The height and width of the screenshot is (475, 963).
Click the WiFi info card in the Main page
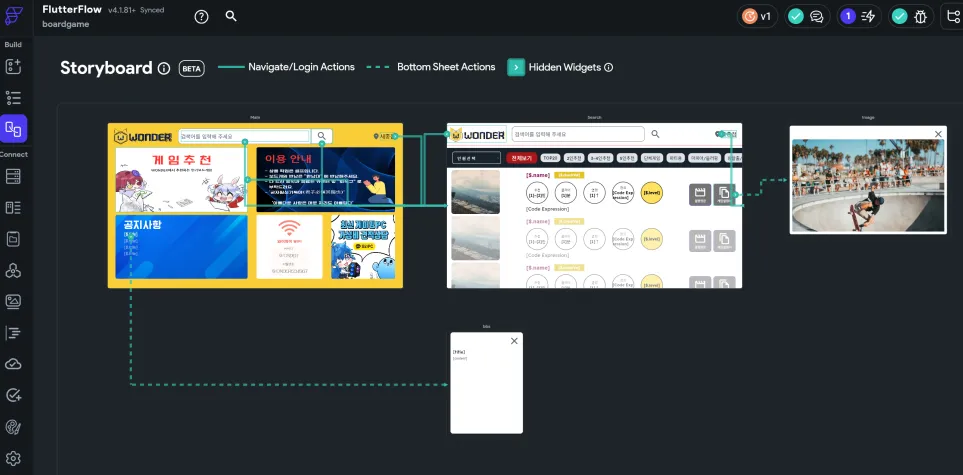tap(289, 246)
